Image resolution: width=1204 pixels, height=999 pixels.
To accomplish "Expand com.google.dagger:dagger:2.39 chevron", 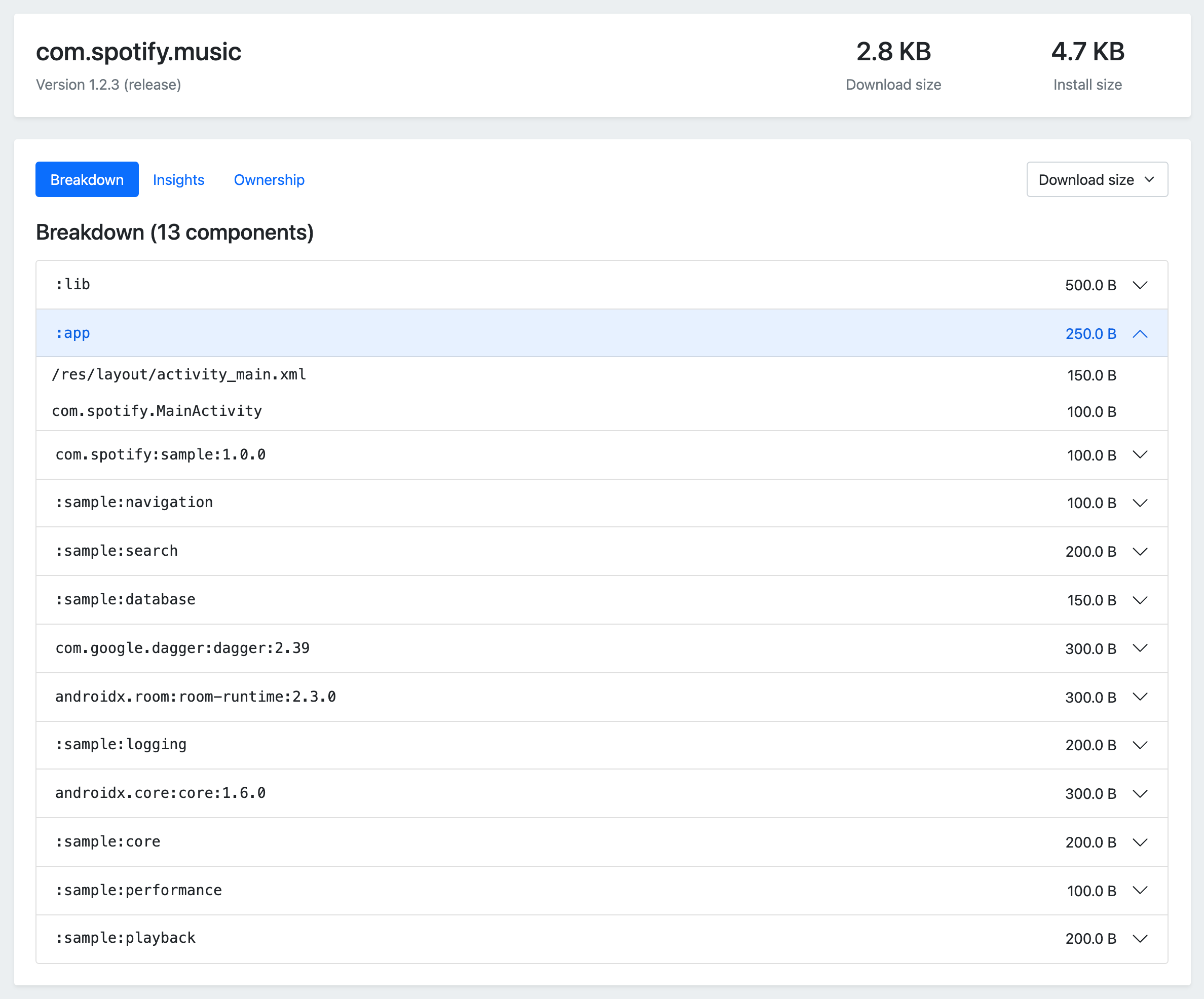I will coord(1140,648).
